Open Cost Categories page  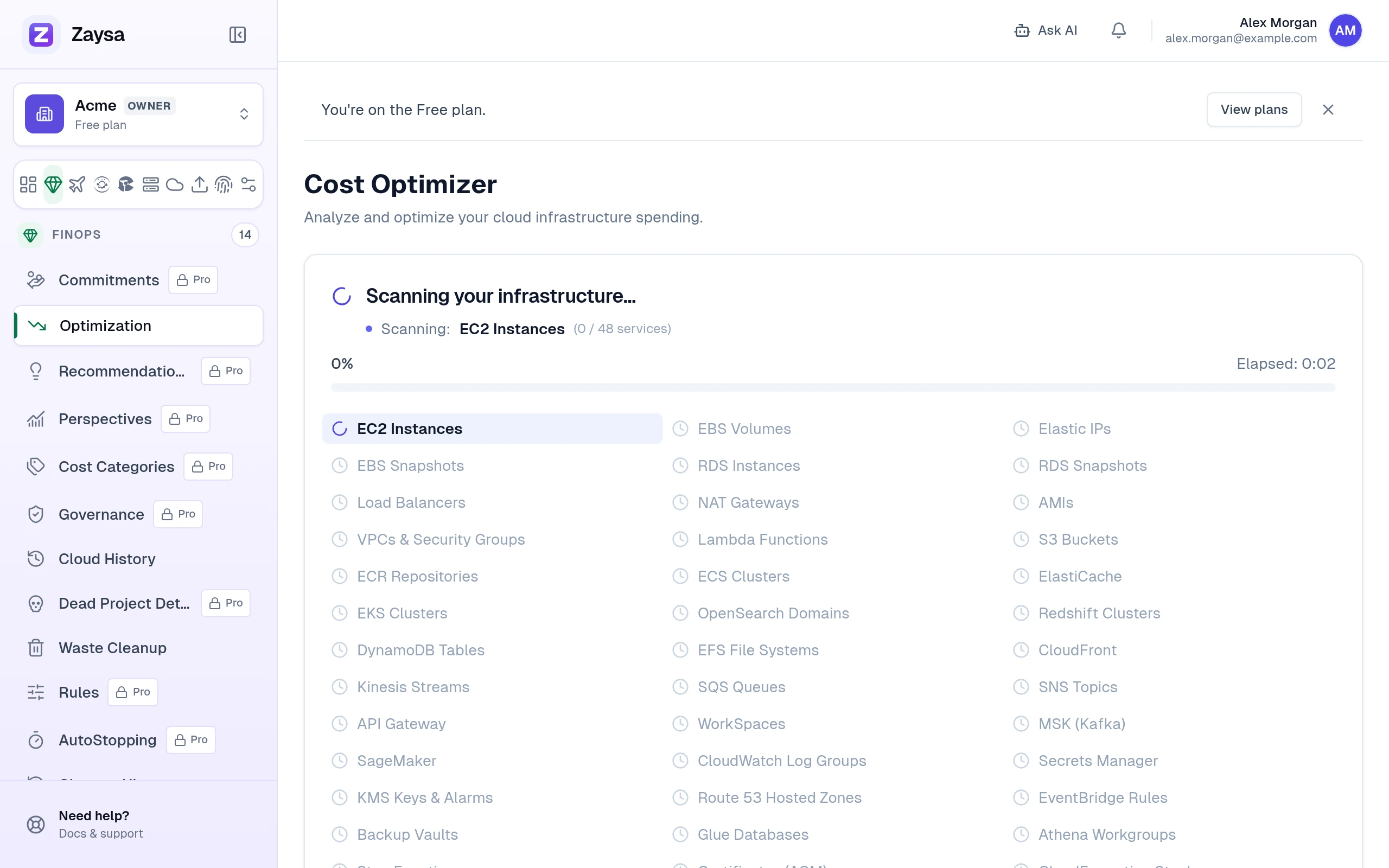pyautogui.click(x=138, y=466)
